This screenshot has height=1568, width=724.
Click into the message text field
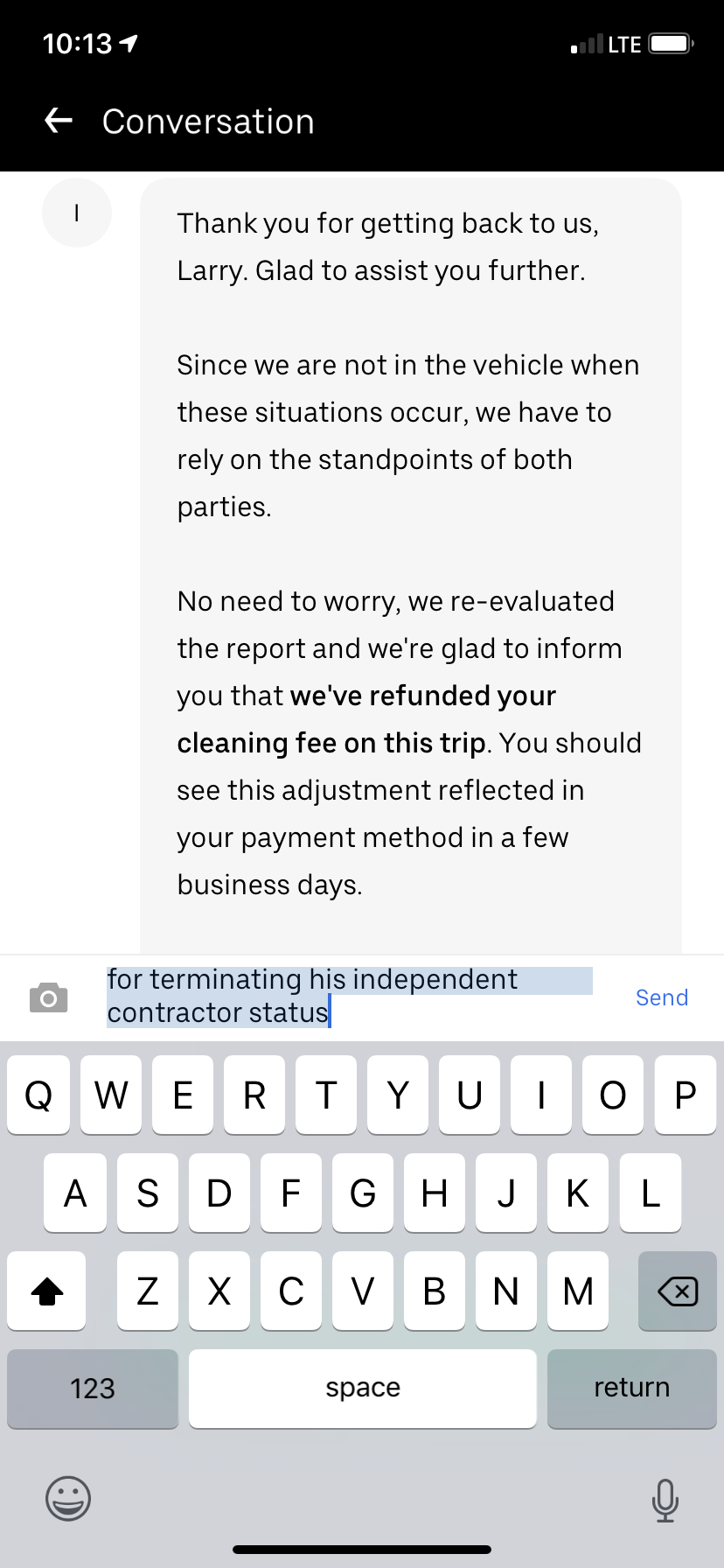click(350, 996)
